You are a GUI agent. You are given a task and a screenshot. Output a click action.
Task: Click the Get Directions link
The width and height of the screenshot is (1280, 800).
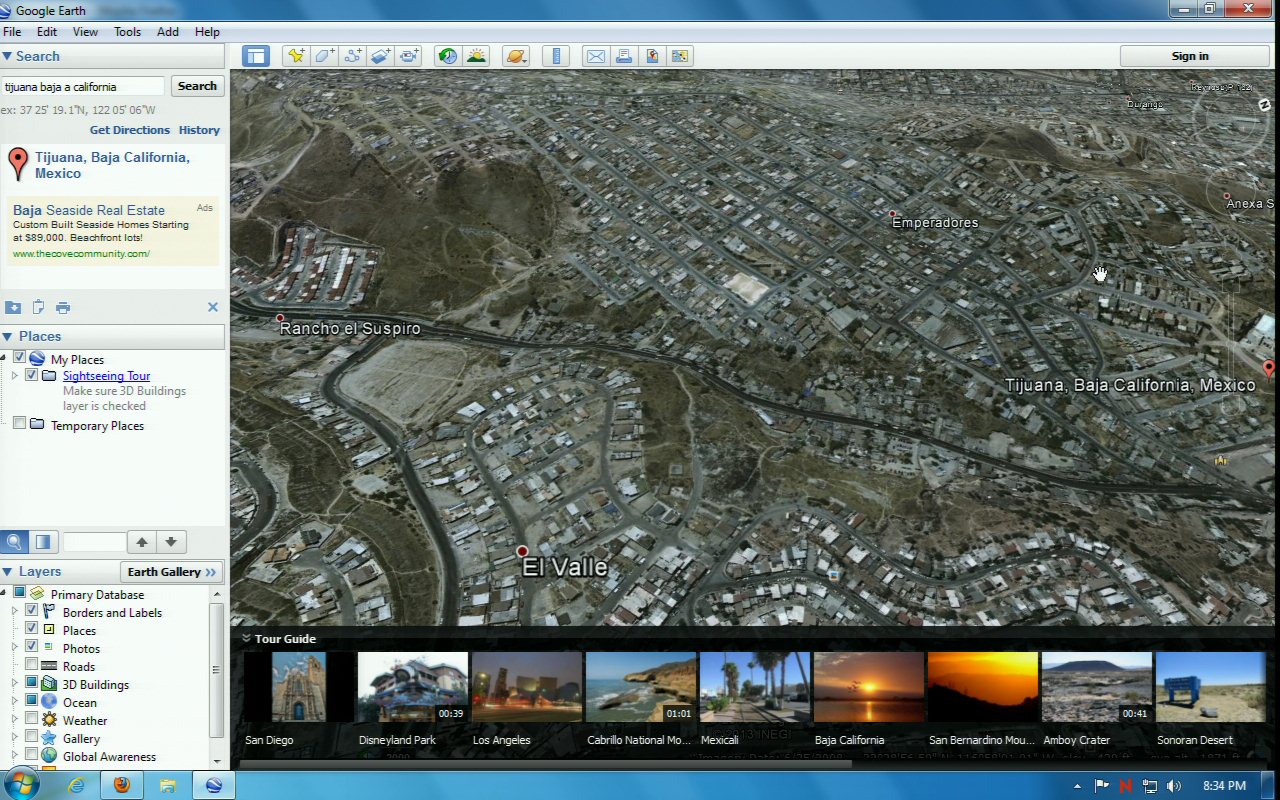click(x=130, y=130)
